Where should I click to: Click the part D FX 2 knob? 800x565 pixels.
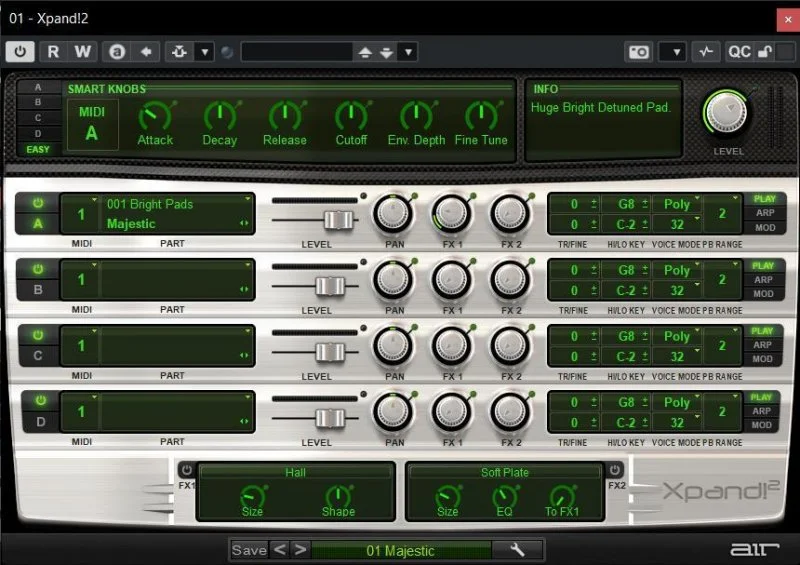coord(510,411)
